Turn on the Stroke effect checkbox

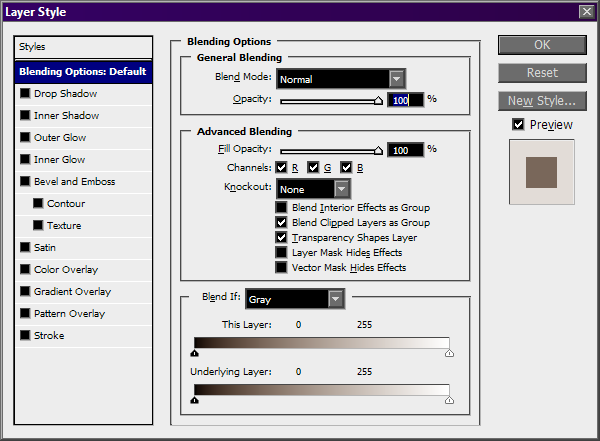click(x=26, y=336)
